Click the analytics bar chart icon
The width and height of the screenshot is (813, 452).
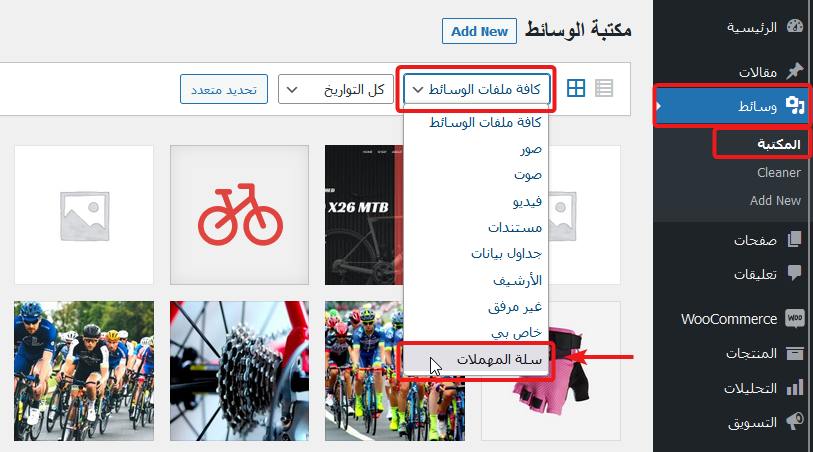coord(794,387)
